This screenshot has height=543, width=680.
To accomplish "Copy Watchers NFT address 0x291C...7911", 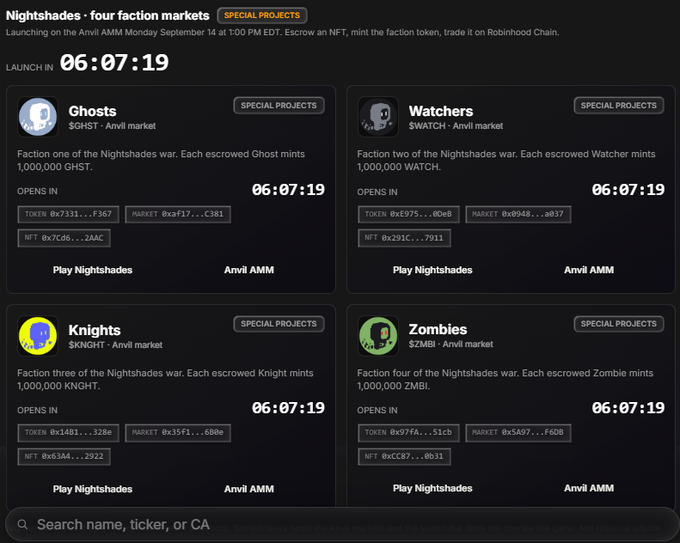I will [404, 238].
